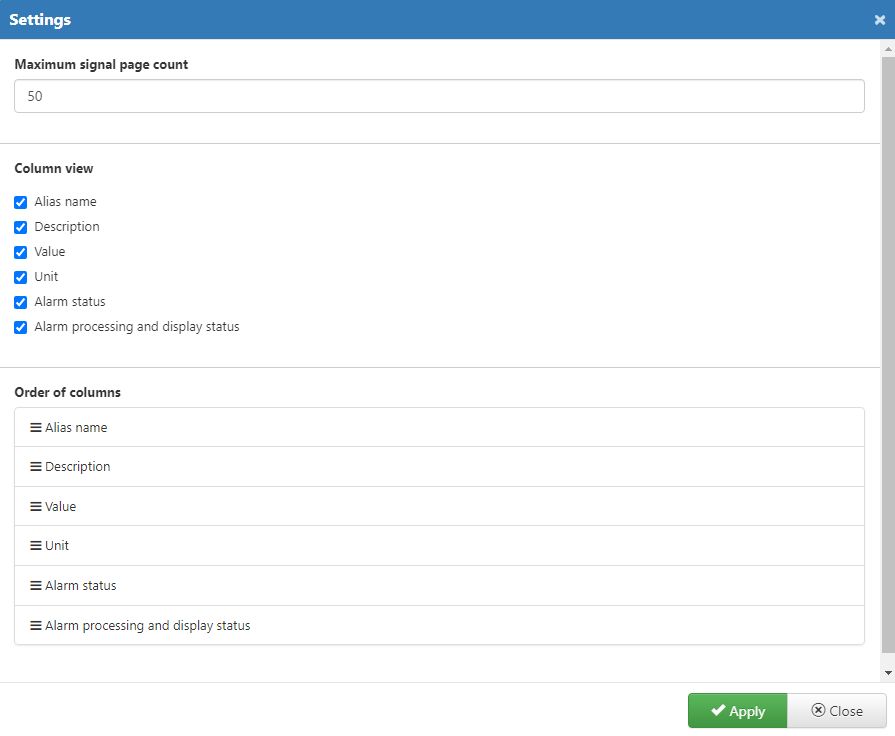Toggle the Unit column checkbox
Viewport: 895px width, 736px height.
click(21, 277)
